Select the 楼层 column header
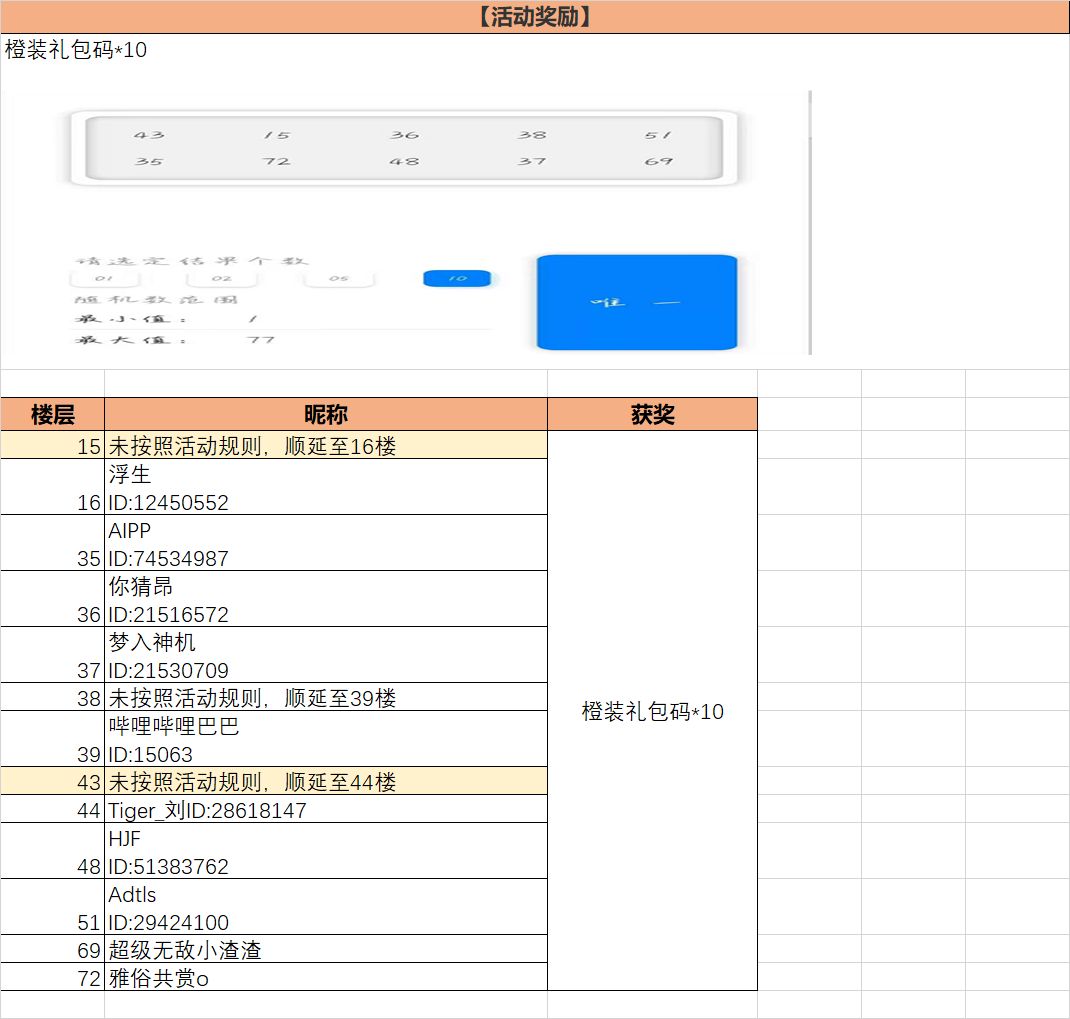This screenshot has height=1019, width=1070. click(x=53, y=414)
